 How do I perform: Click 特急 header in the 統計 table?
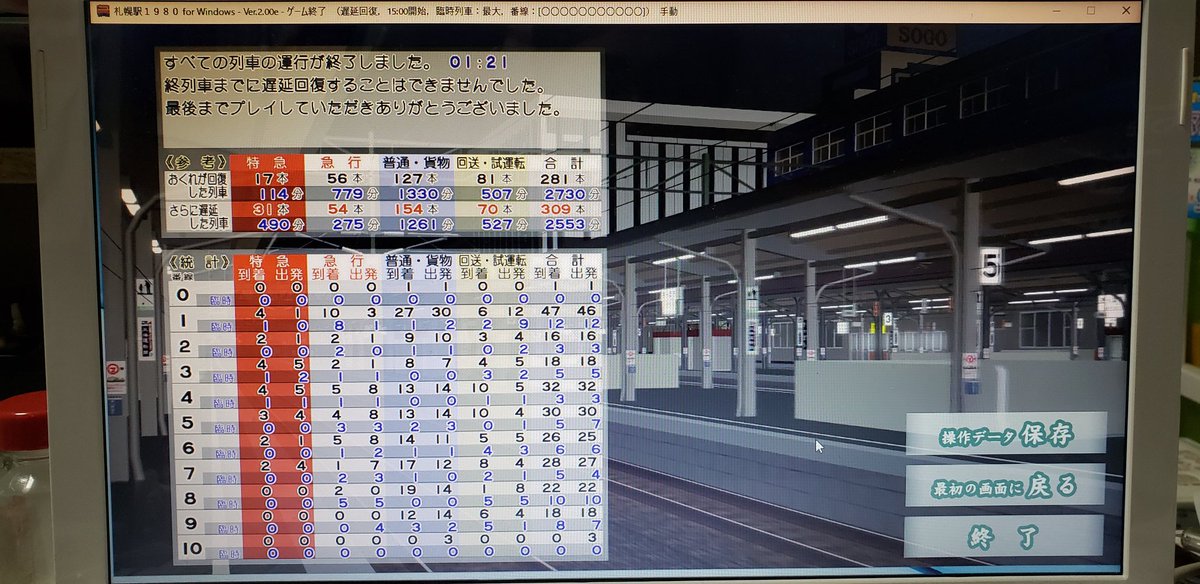271,260
